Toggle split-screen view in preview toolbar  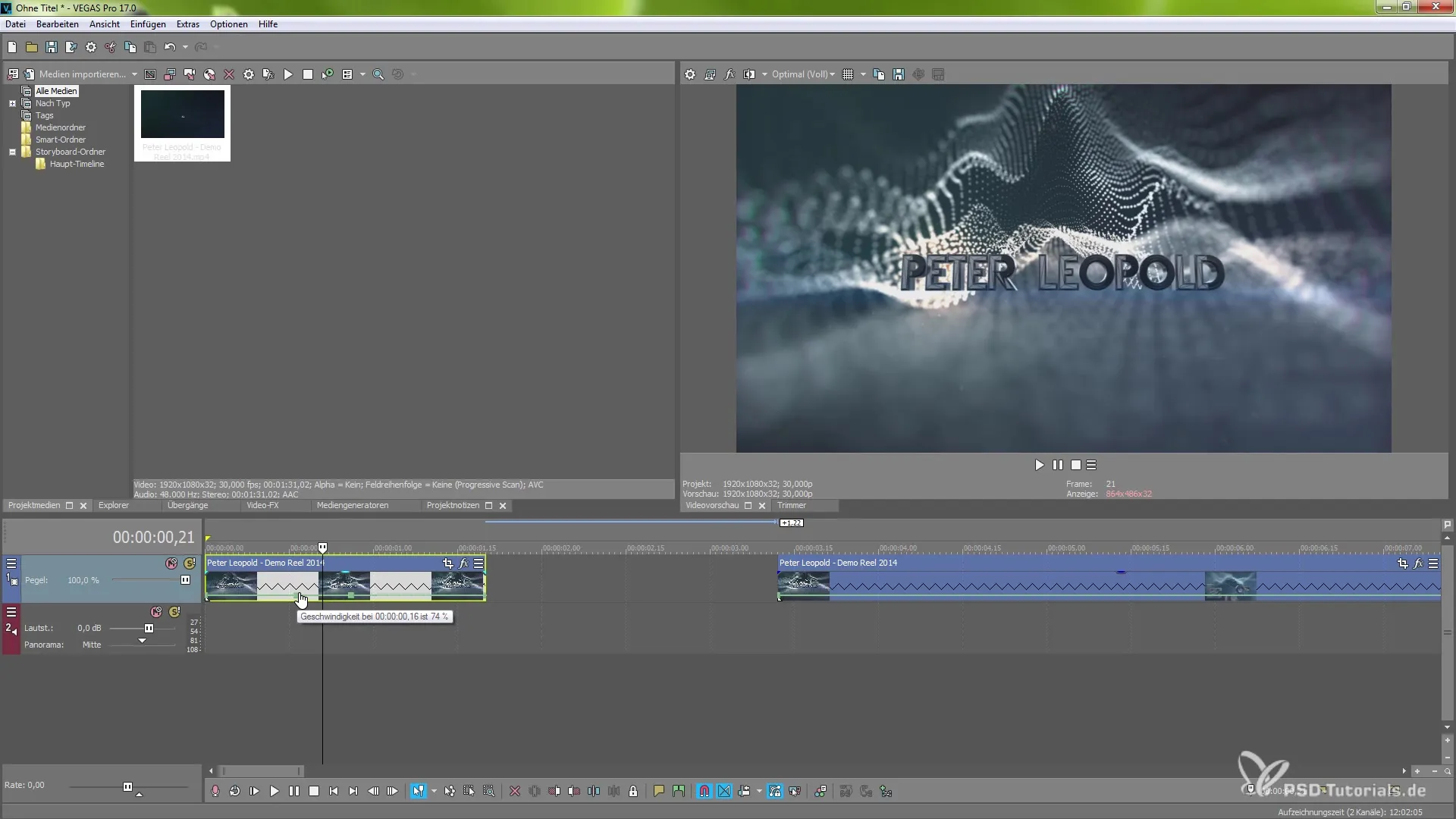point(749,74)
